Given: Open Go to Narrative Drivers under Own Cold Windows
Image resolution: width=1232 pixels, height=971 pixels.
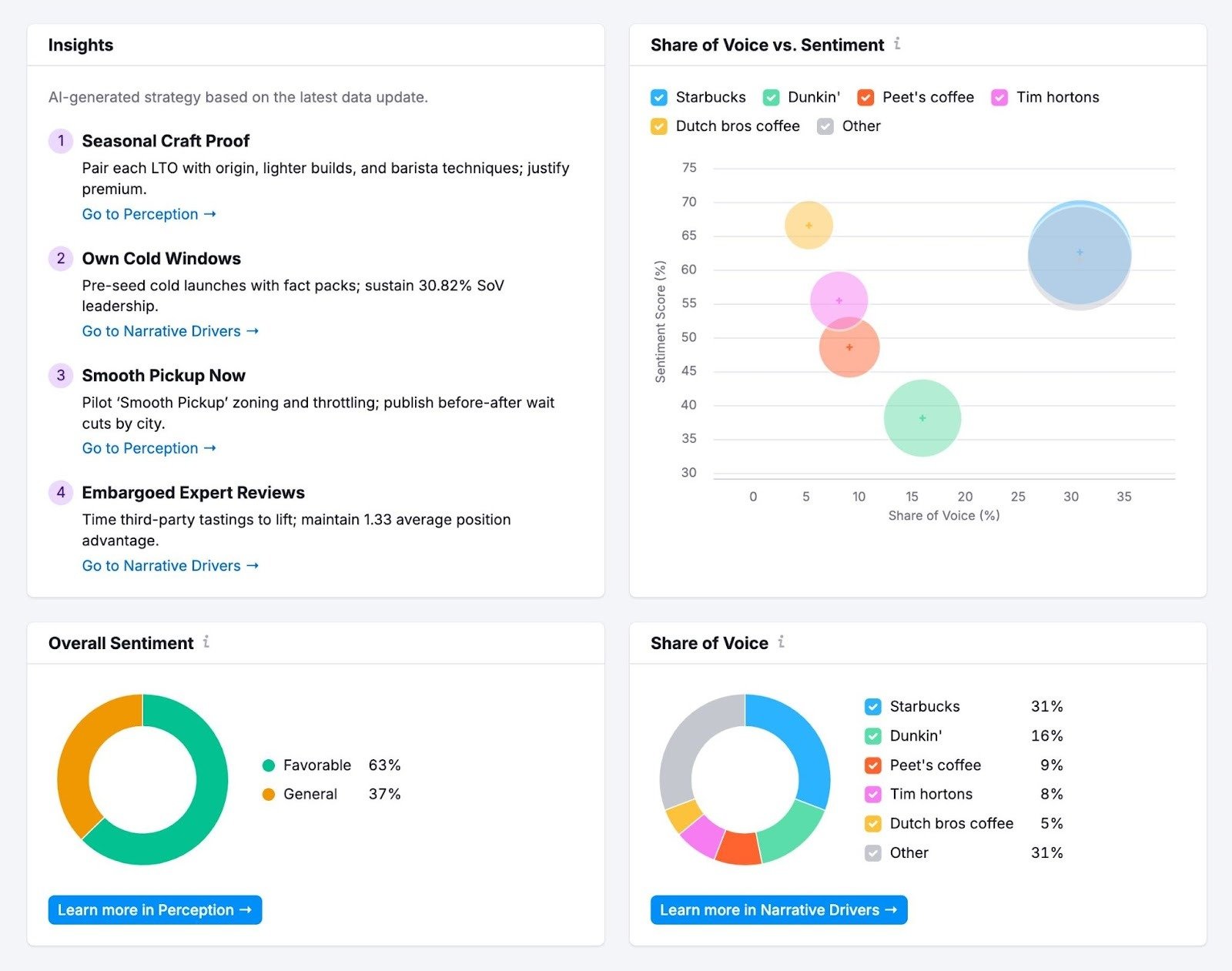Looking at the screenshot, I should tap(169, 331).
